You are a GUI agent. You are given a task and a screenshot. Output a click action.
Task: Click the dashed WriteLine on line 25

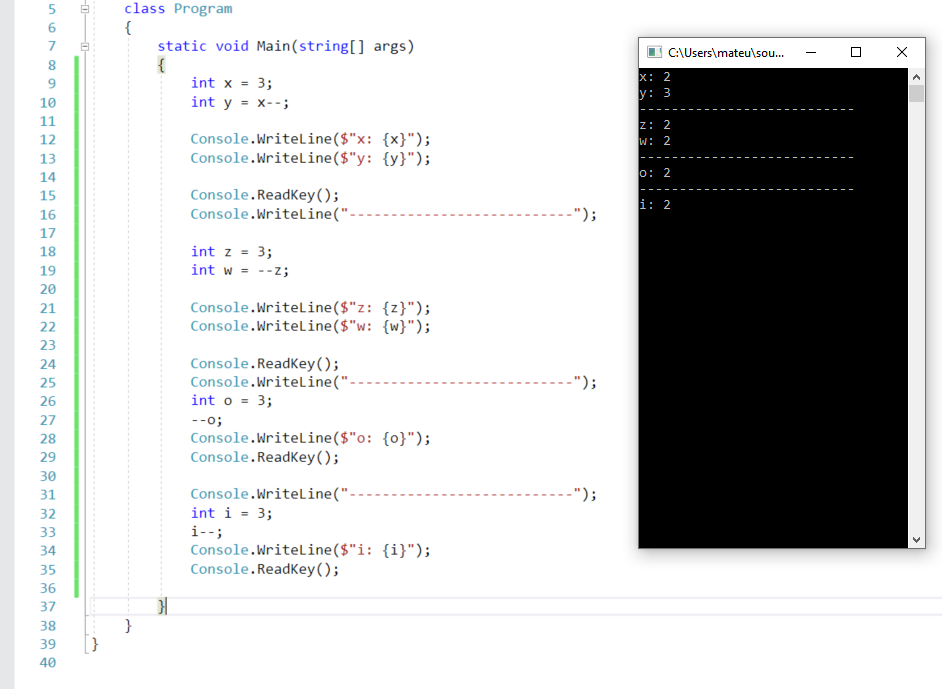point(394,383)
